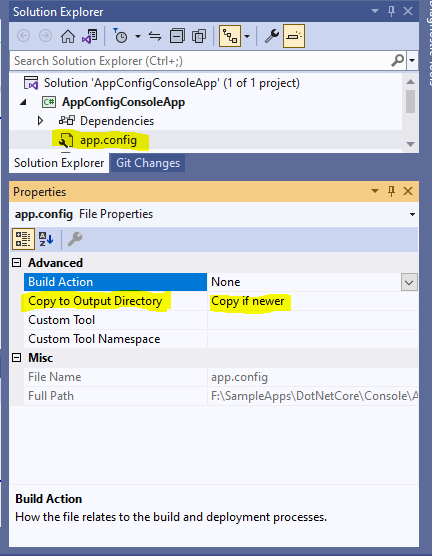The image size is (432, 556).
Task: Sort properties alphabetically with A-Z icon
Action: (x=46, y=239)
